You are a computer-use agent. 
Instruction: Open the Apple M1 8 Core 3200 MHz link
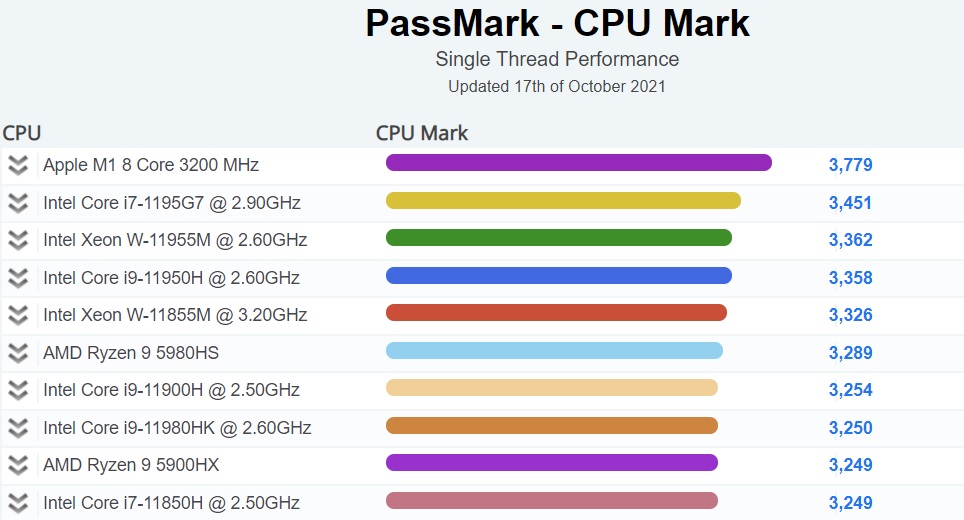coord(151,165)
